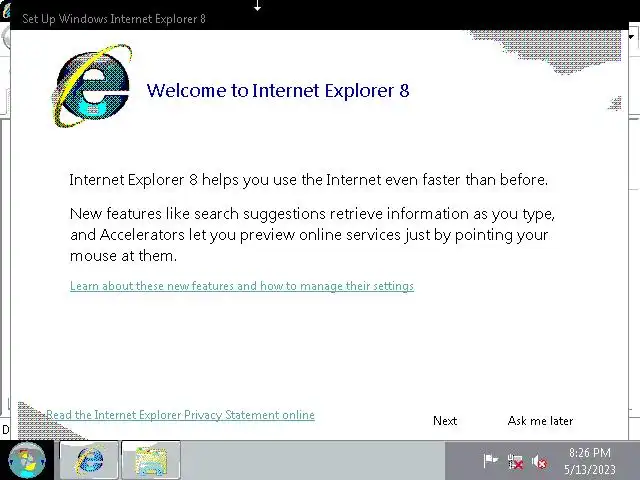This screenshot has width=640, height=480.
Task: Click the Set Up Windows Internet Explorer 8 title
Action: [x=114, y=19]
